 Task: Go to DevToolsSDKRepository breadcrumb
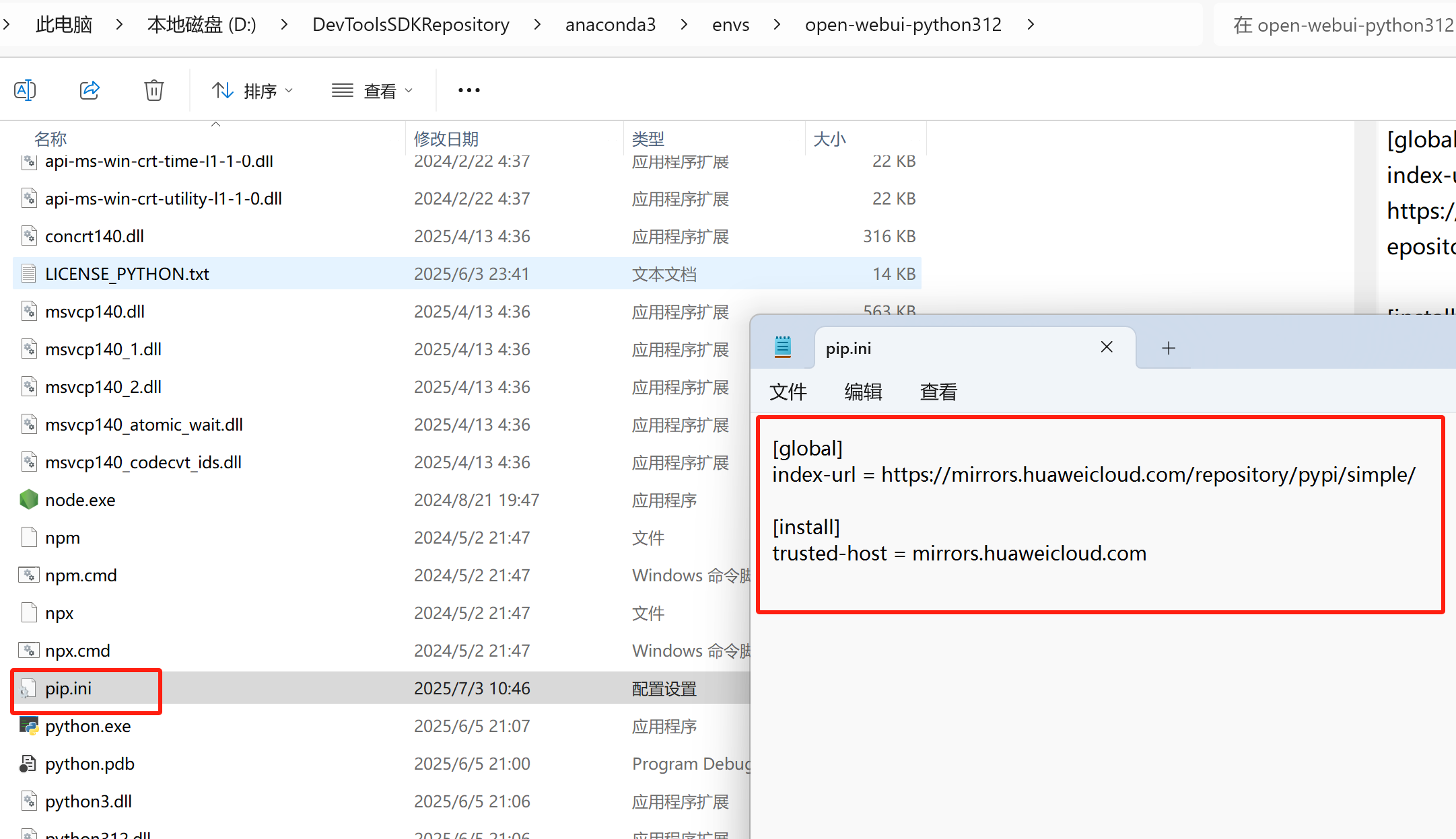click(x=411, y=24)
